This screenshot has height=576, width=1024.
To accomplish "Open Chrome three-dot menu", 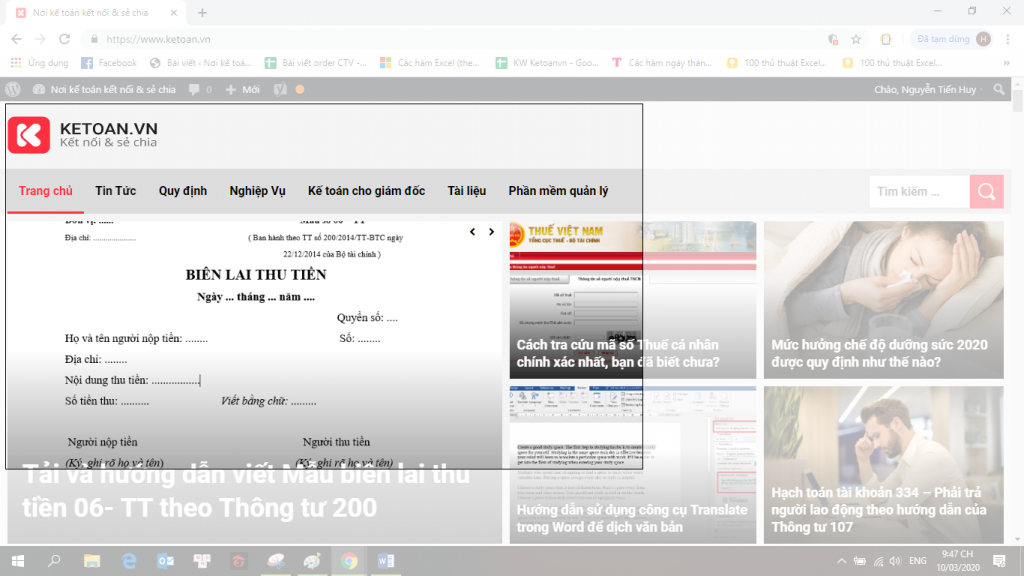I will (1008, 39).
